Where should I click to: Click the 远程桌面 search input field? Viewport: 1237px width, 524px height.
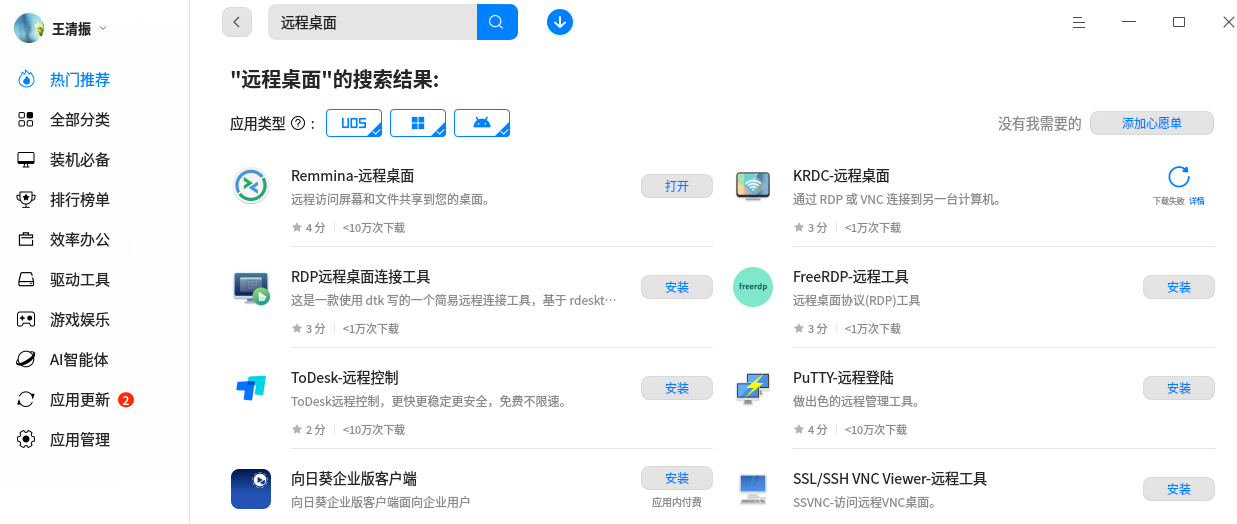click(372, 22)
